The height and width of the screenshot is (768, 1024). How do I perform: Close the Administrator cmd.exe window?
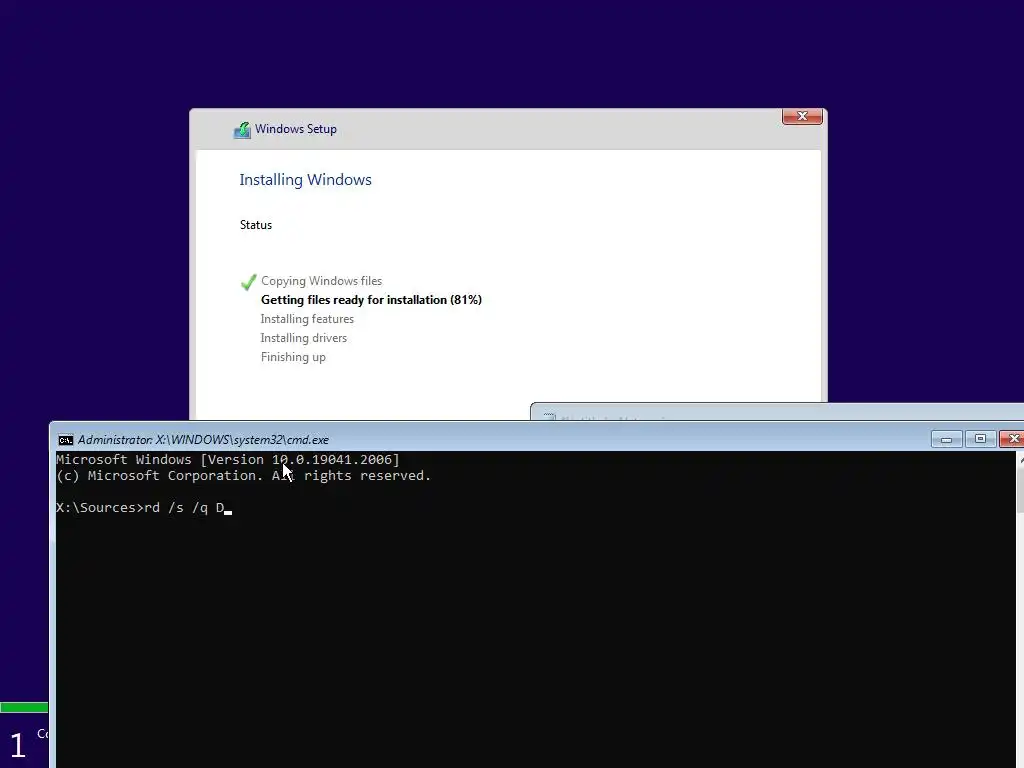click(1012, 439)
